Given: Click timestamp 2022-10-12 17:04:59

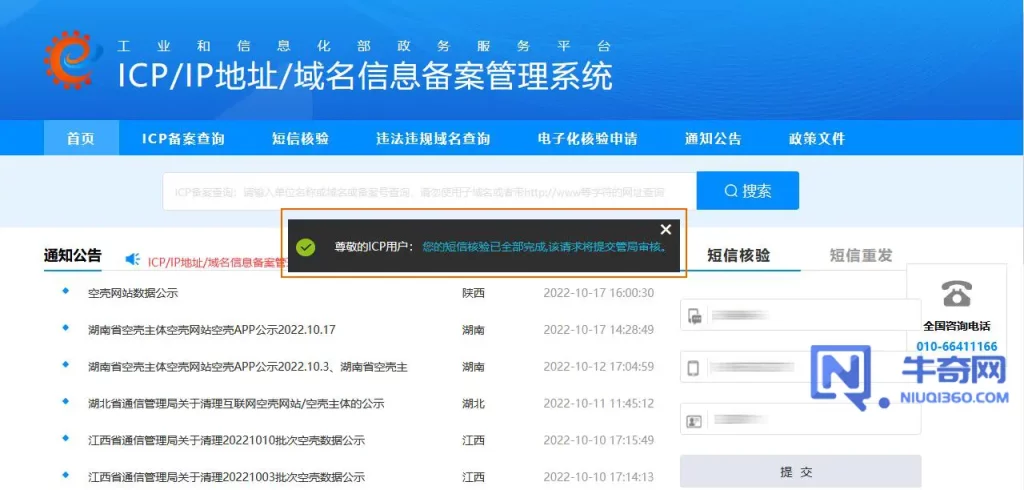Looking at the screenshot, I should [598, 367].
